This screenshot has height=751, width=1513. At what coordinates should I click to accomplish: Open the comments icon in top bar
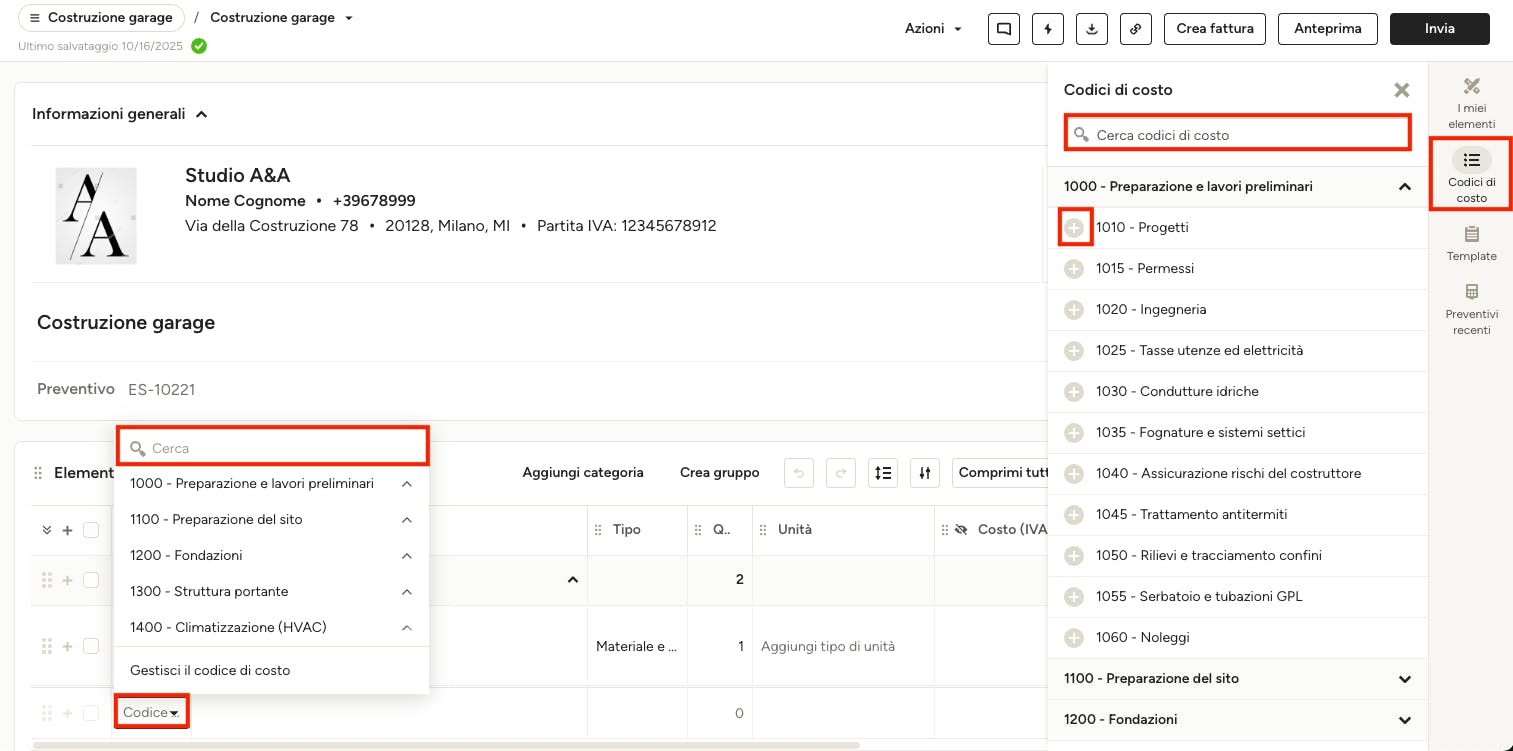(x=1003, y=29)
